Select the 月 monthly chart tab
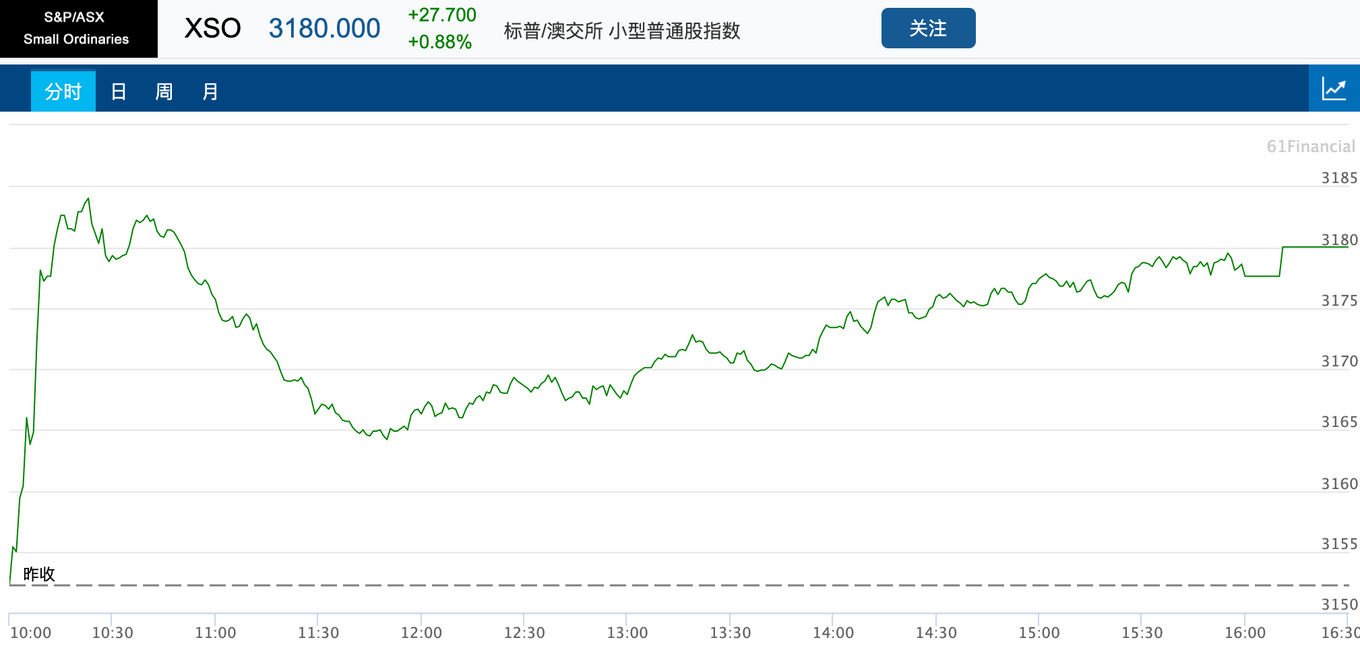Image resolution: width=1360 pixels, height=660 pixels. pyautogui.click(x=210, y=91)
